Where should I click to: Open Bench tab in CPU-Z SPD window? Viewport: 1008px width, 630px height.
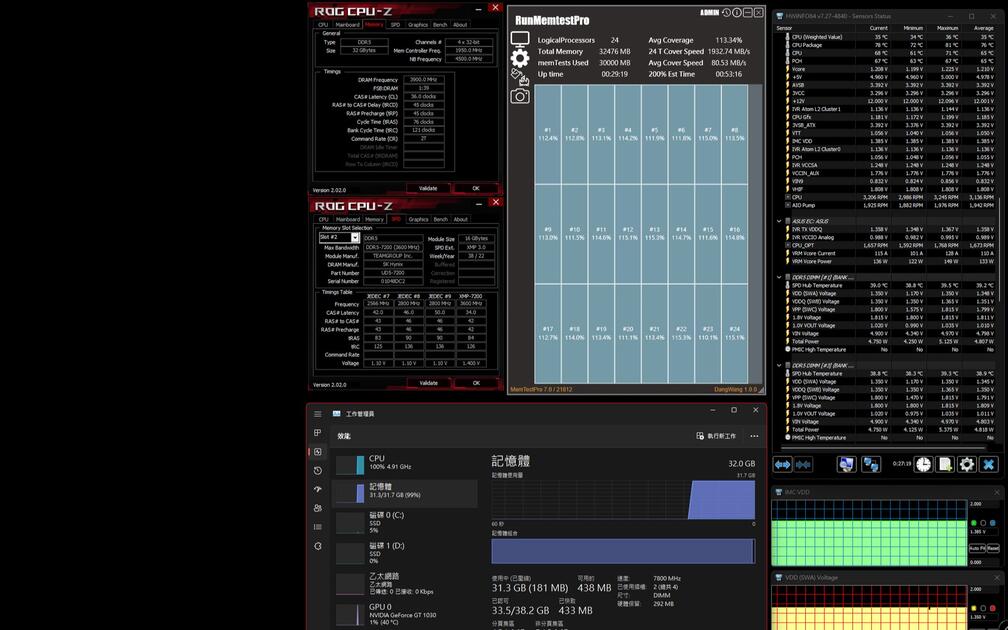coord(440,219)
